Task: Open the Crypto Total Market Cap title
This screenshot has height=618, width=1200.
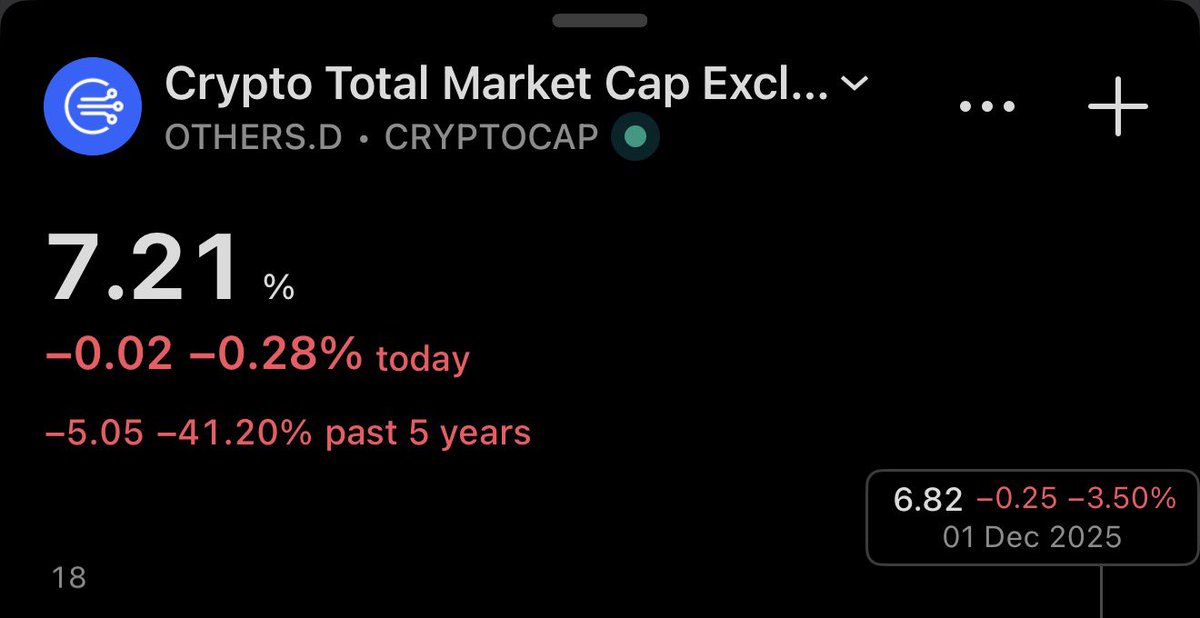Action: pos(496,86)
